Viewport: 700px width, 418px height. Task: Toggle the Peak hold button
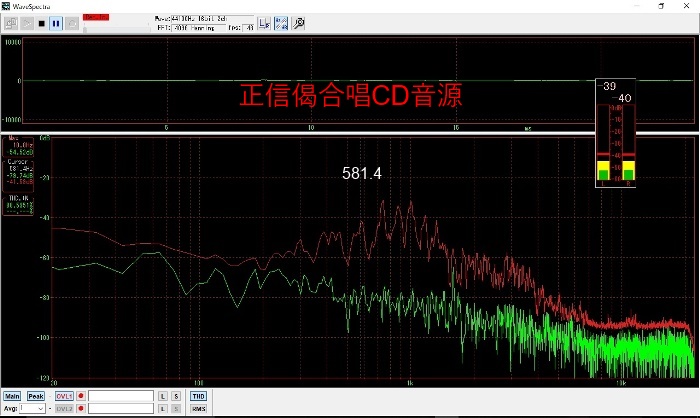click(36, 396)
